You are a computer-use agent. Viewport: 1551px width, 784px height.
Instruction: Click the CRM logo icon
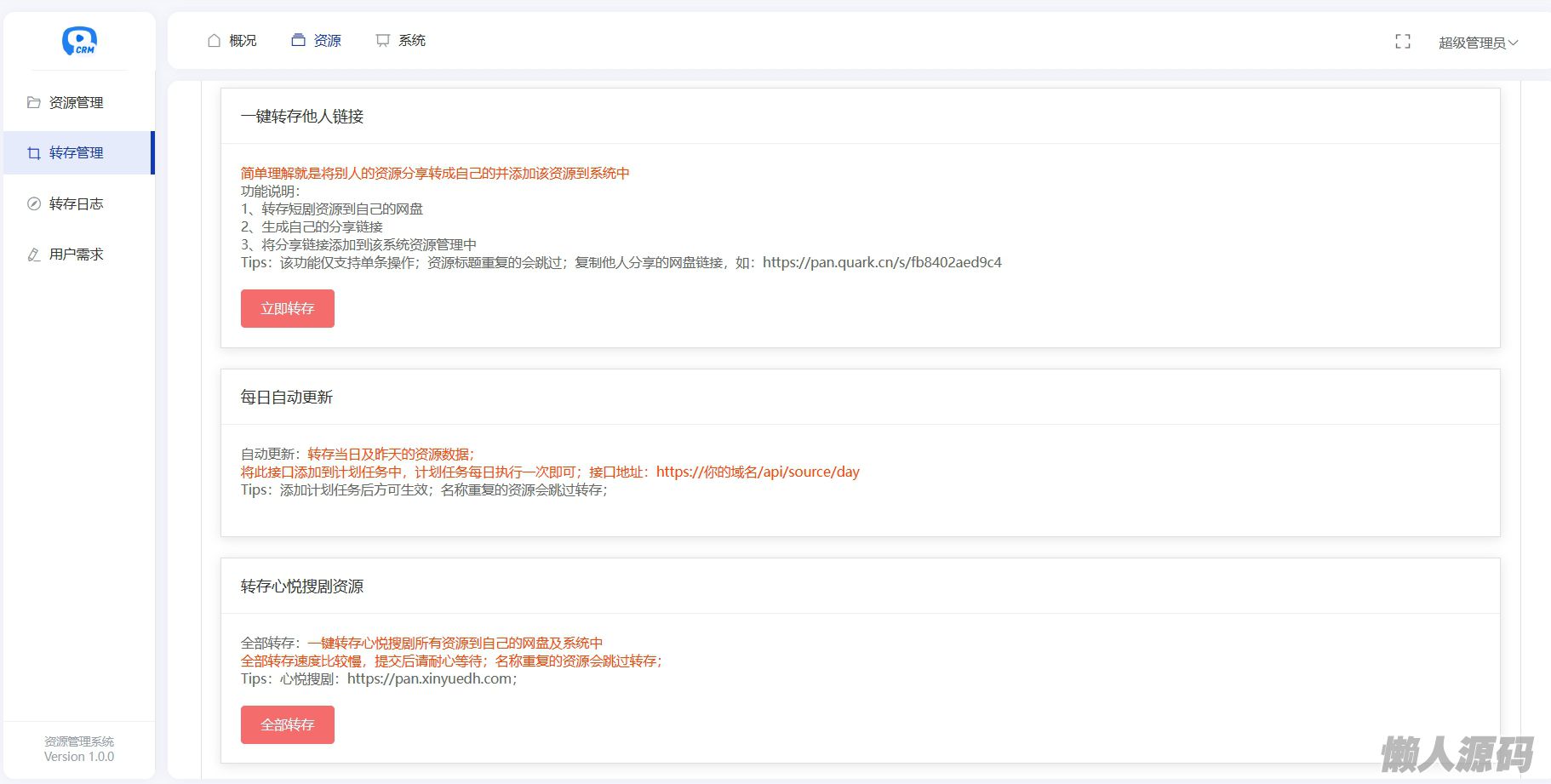click(x=79, y=41)
